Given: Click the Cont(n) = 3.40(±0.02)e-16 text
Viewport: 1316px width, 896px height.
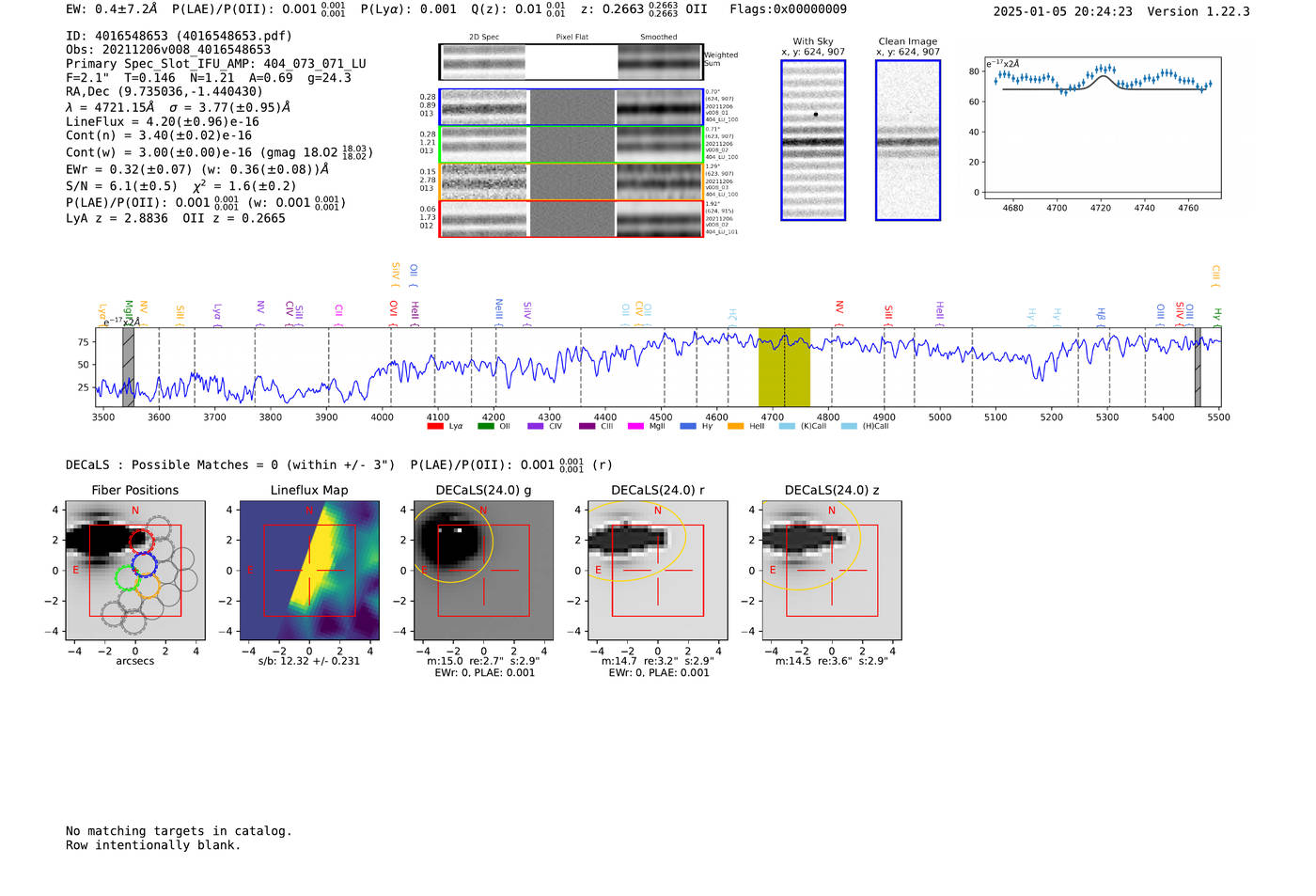Looking at the screenshot, I should pyautogui.click(x=159, y=135).
